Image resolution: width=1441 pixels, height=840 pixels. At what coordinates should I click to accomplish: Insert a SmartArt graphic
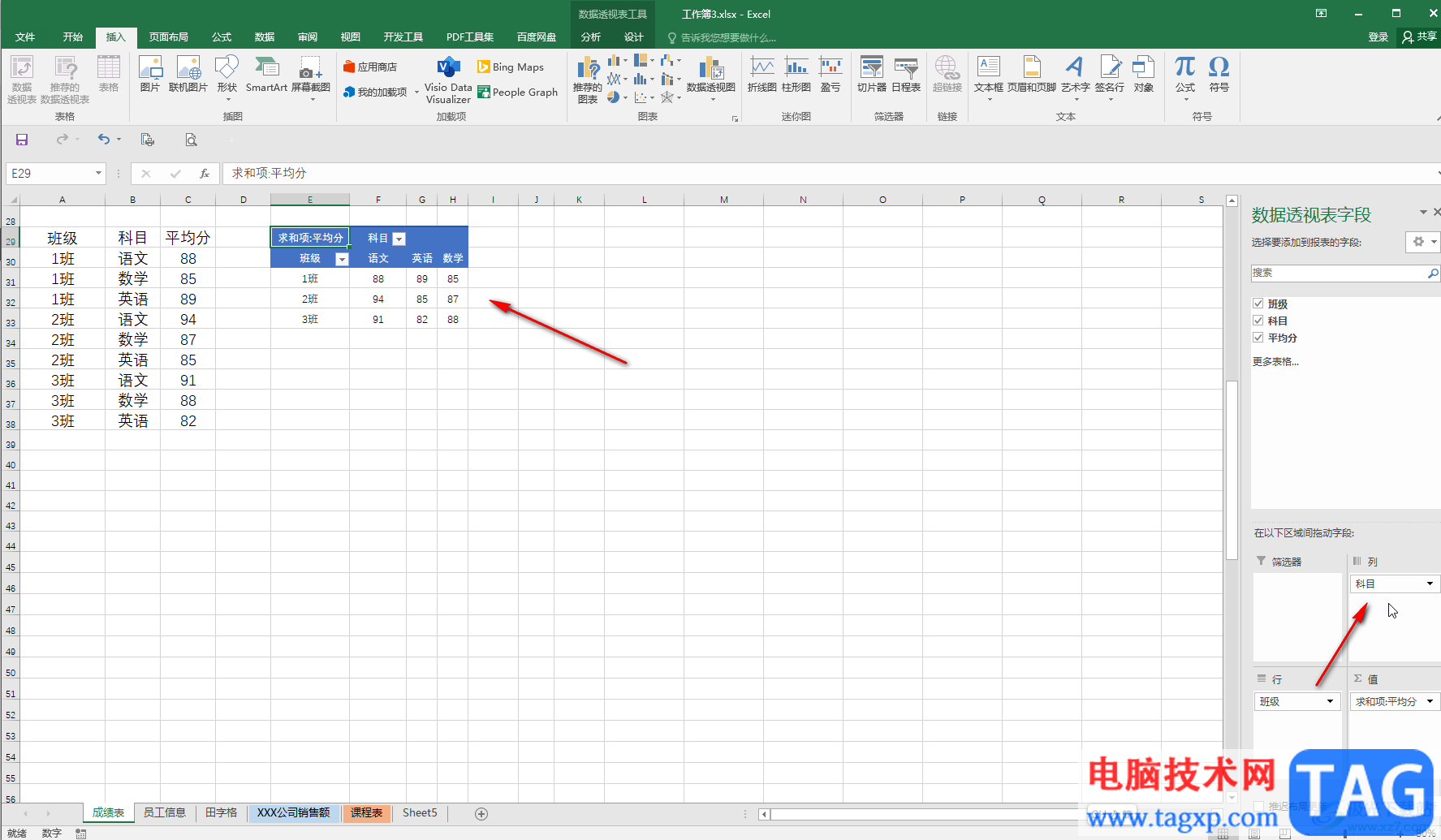[x=266, y=74]
